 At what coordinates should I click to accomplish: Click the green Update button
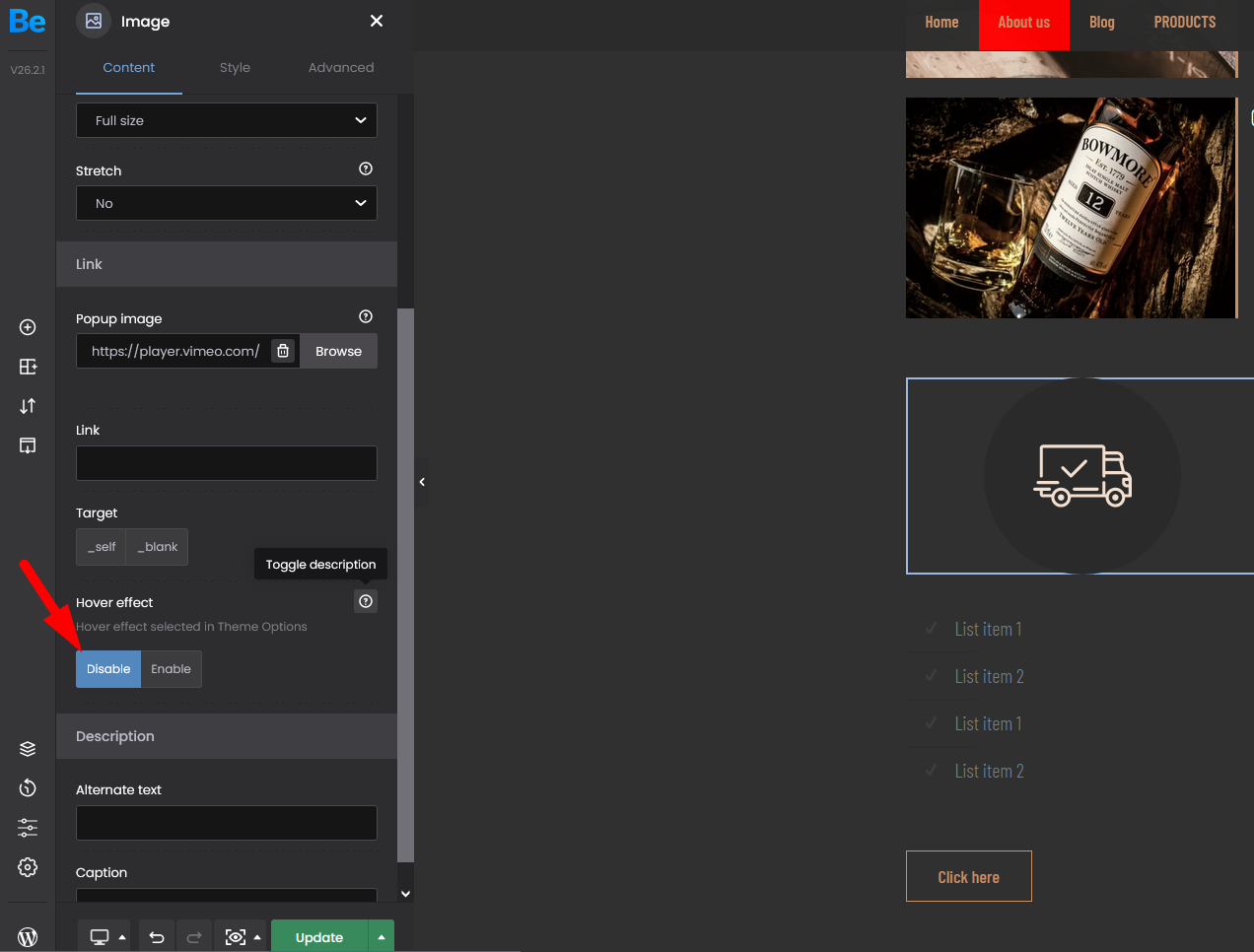tap(319, 937)
